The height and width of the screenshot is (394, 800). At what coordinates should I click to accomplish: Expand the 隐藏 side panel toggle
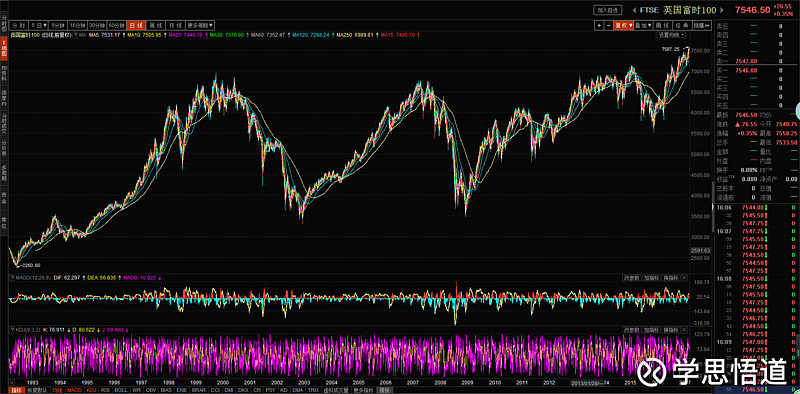702,26
